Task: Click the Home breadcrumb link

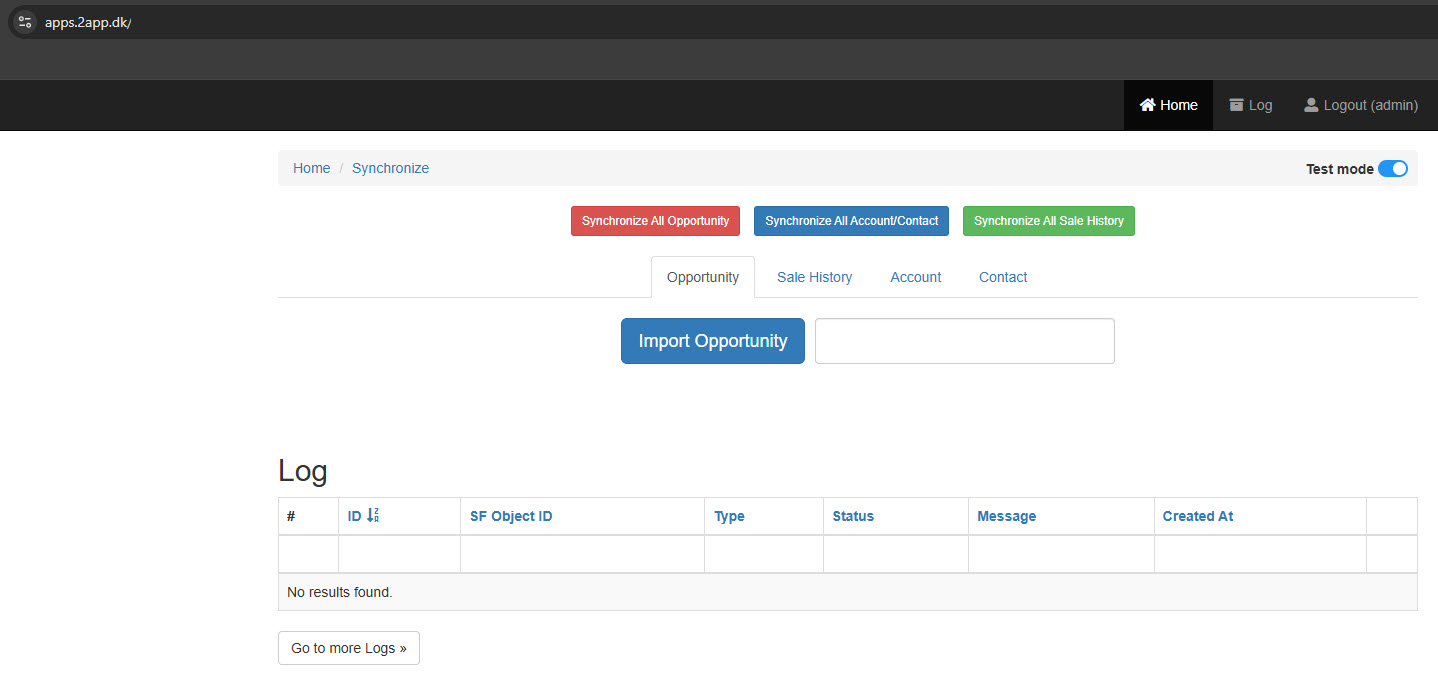Action: click(311, 168)
